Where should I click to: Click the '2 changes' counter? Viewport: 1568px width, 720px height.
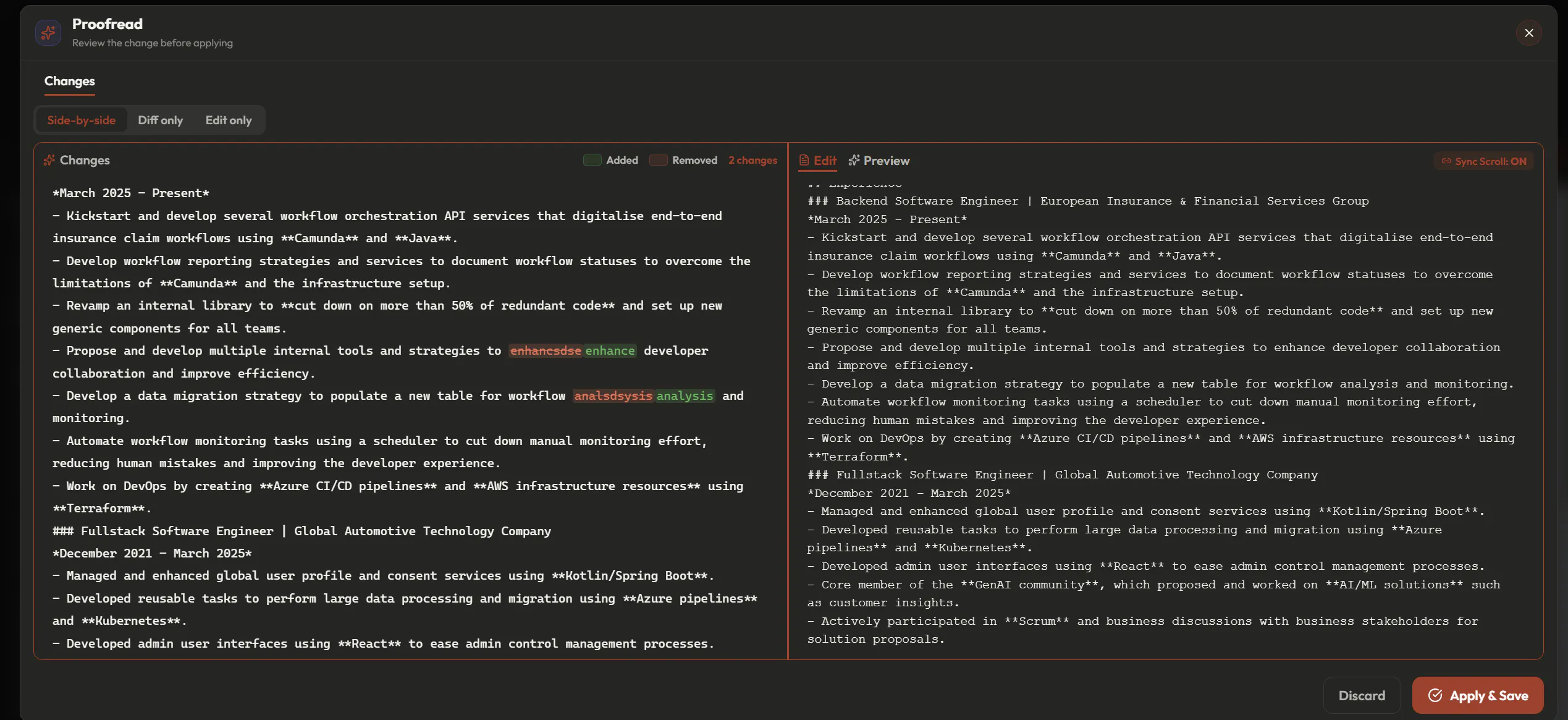(x=752, y=160)
